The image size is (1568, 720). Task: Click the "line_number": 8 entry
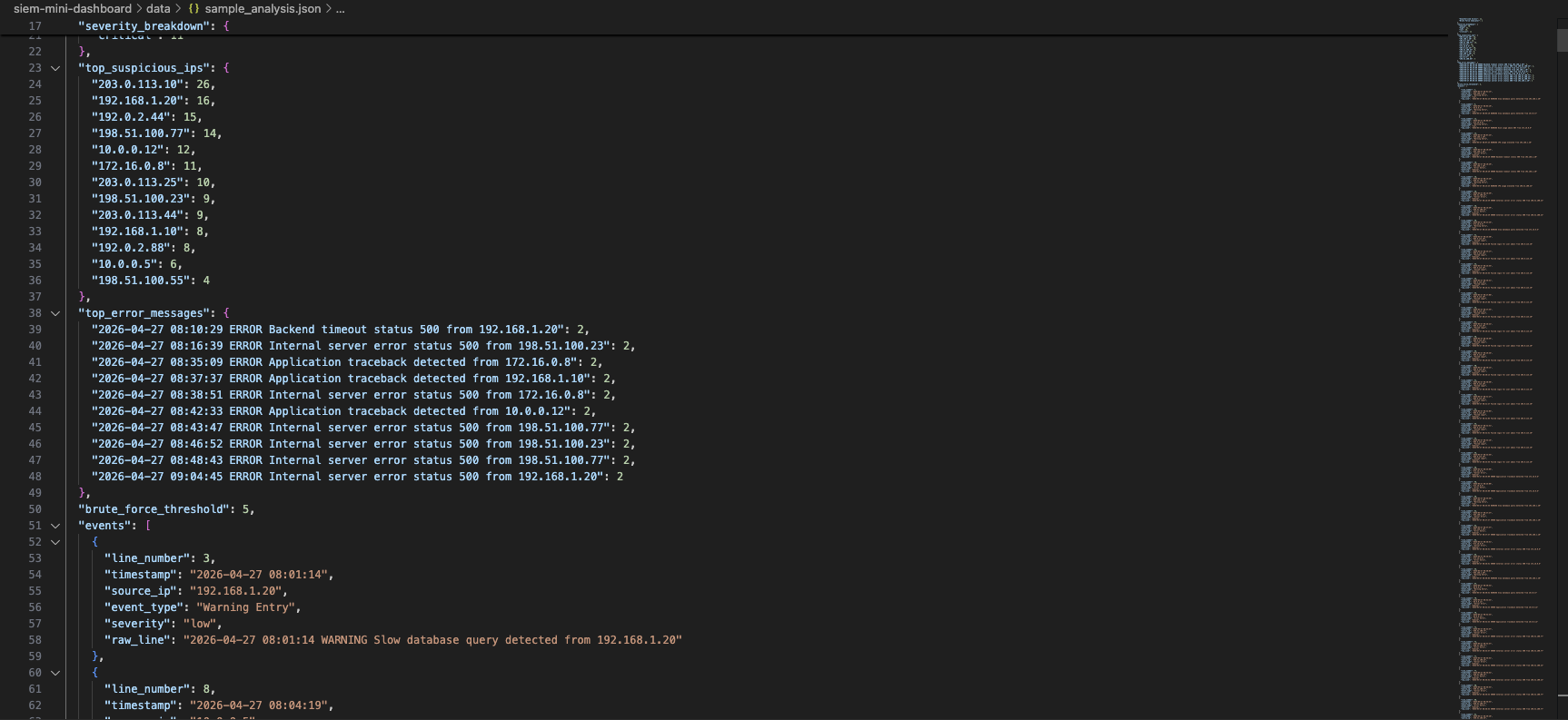160,689
